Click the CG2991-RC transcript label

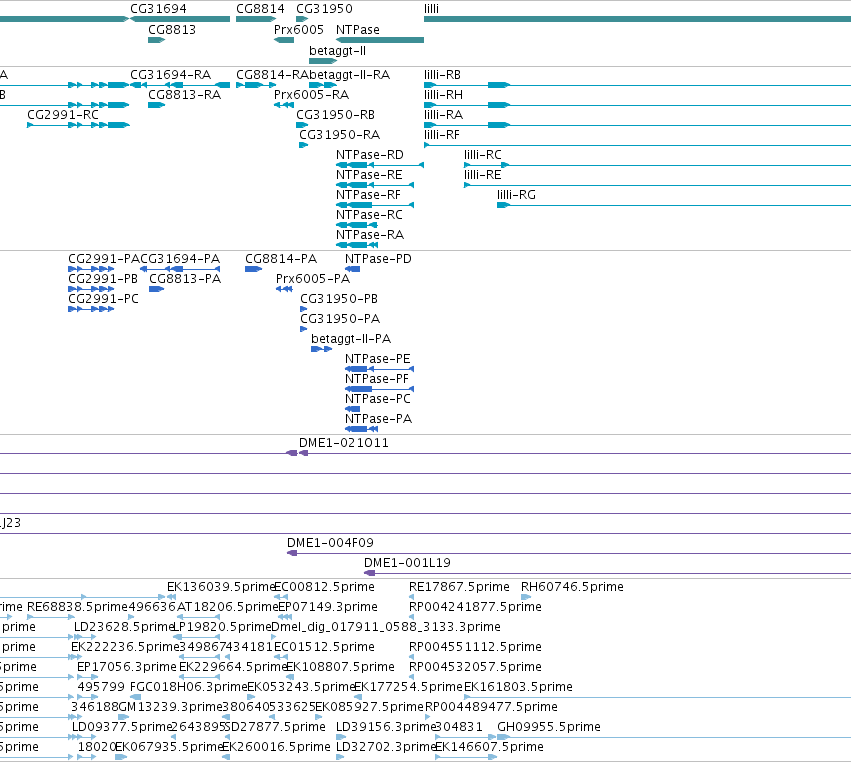[x=63, y=115]
